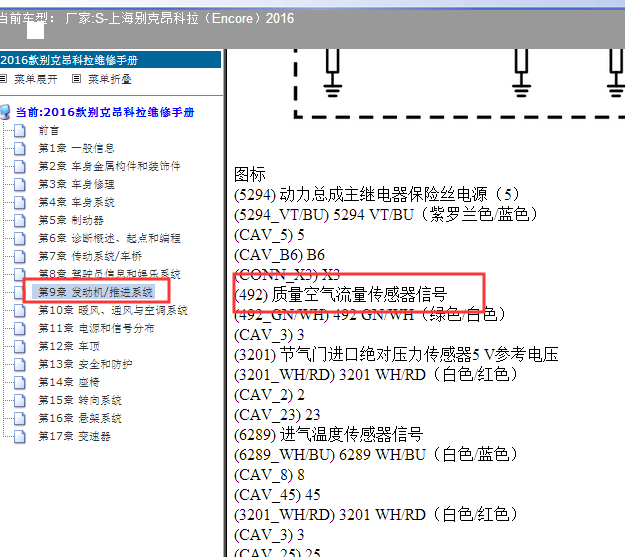Viewport: 625px width, 557px height.
Task: Click the page icon beside 第16章
Action: click(19, 419)
